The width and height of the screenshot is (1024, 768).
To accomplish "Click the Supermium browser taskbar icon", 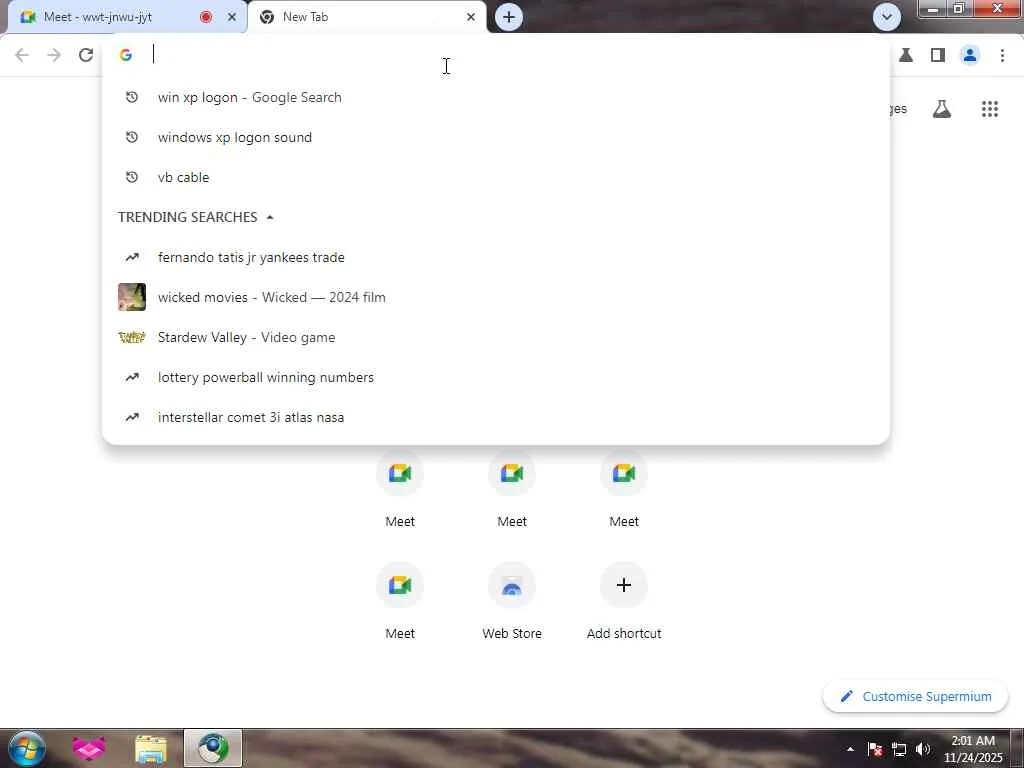I will 213,748.
